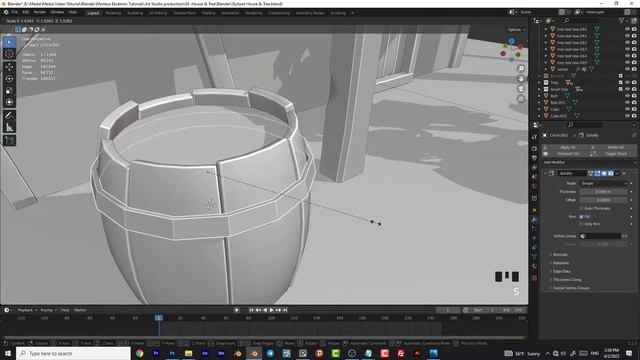Viewport: 640px width, 360px height.
Task: Hide Tree collection via eye icon
Action: click(627, 82)
